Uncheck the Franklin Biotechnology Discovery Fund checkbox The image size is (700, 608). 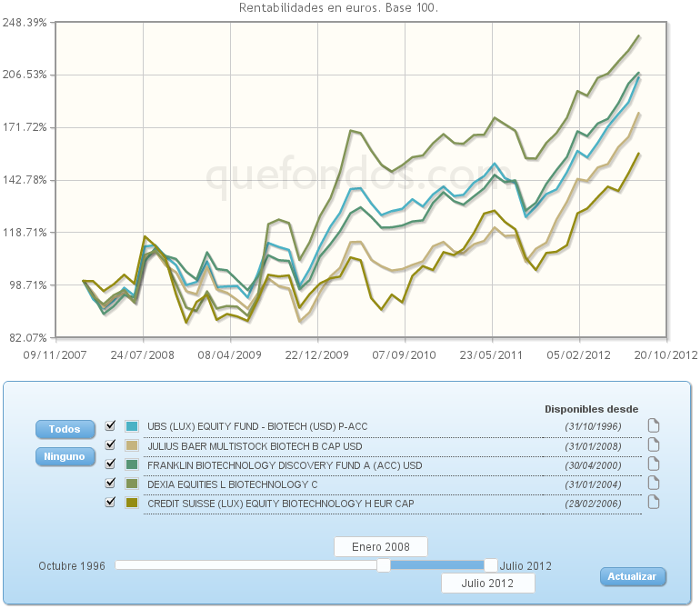110,464
